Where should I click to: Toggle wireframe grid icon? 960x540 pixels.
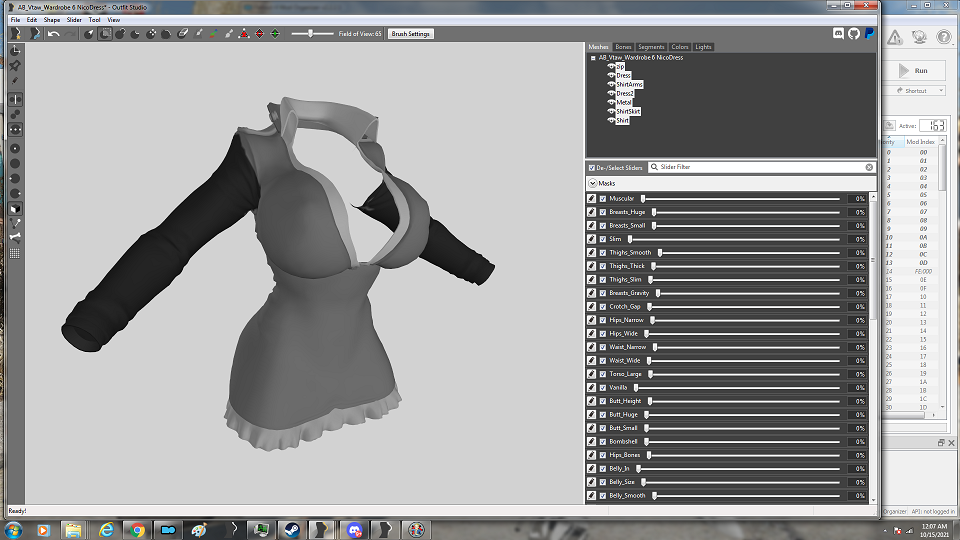15,253
